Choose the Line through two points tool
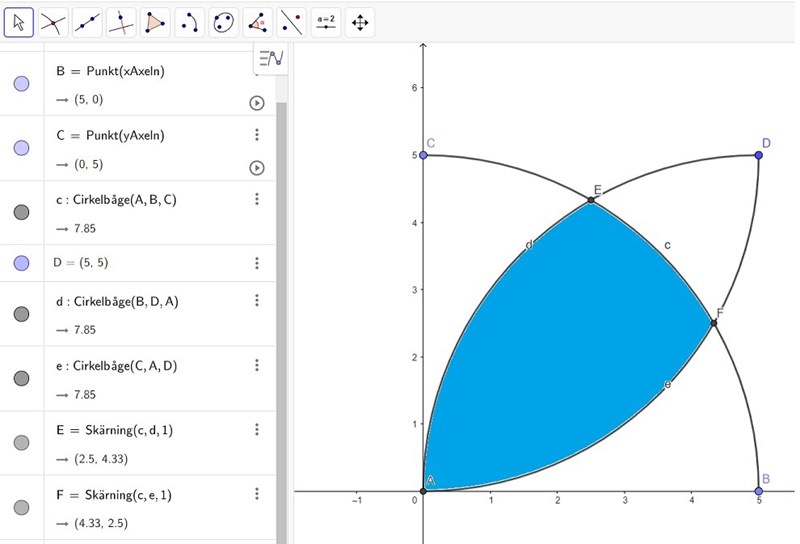Screen dimensions: 800x544 (x=86, y=21)
